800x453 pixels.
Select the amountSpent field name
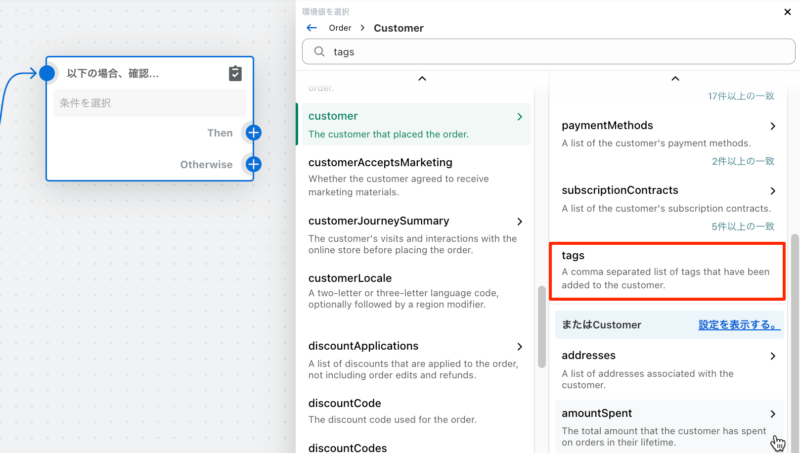[596, 413]
